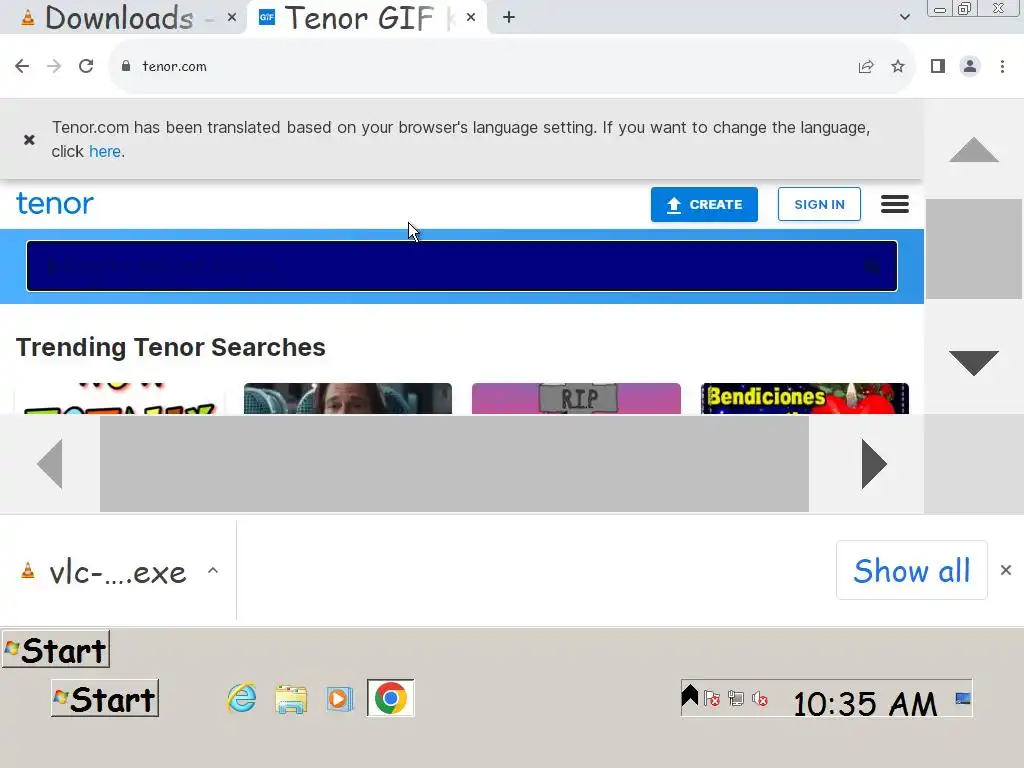Screen dimensions: 1024x768
Task: Click the black tray arrow icon
Action: [x=690, y=696]
